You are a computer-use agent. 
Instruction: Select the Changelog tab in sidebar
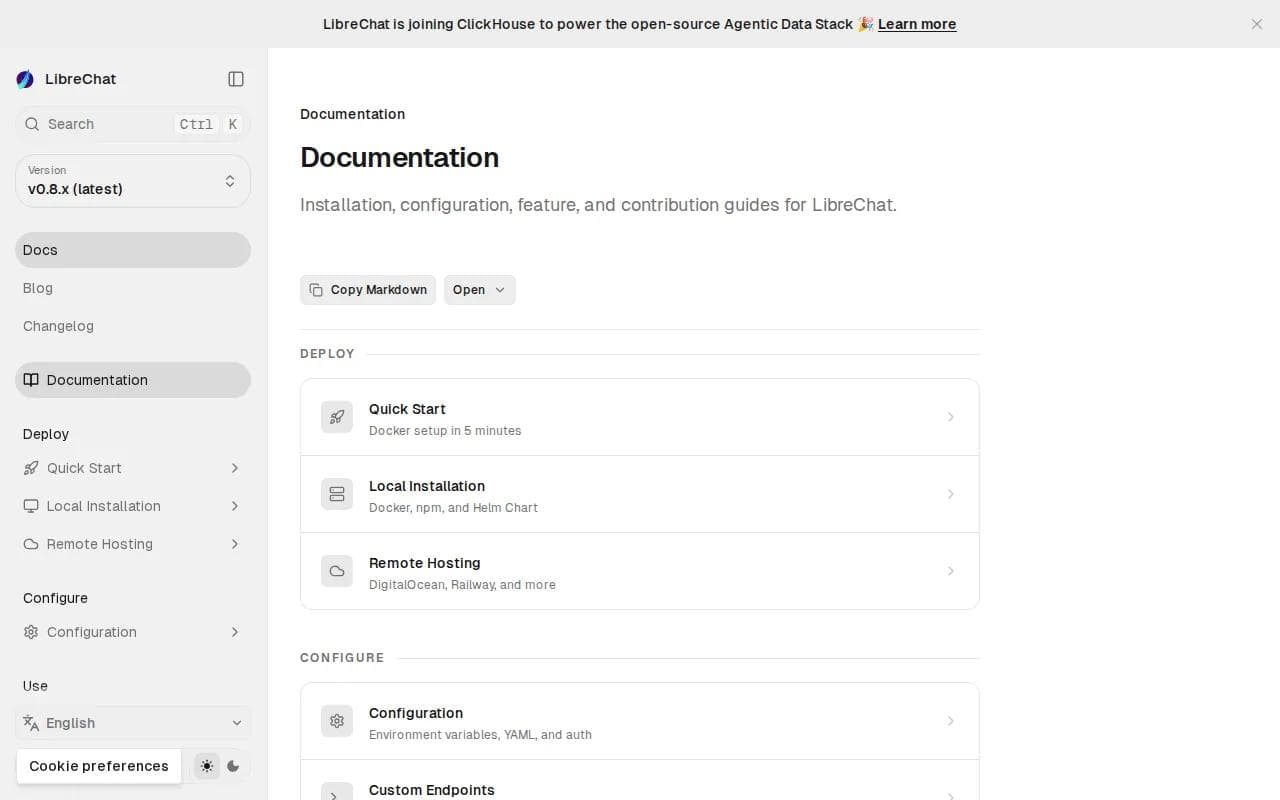pos(133,326)
